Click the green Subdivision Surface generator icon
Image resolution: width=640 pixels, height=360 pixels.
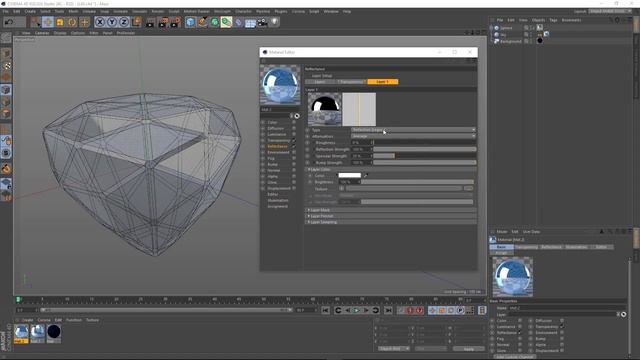(214, 22)
